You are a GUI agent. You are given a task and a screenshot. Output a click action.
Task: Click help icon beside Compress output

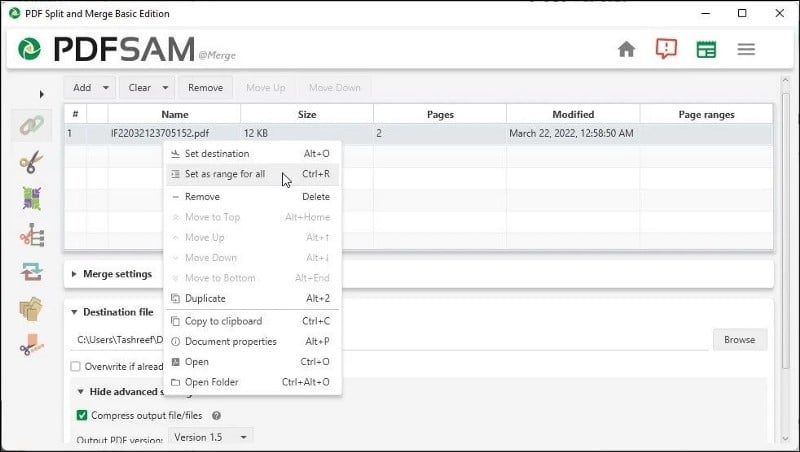pos(216,416)
